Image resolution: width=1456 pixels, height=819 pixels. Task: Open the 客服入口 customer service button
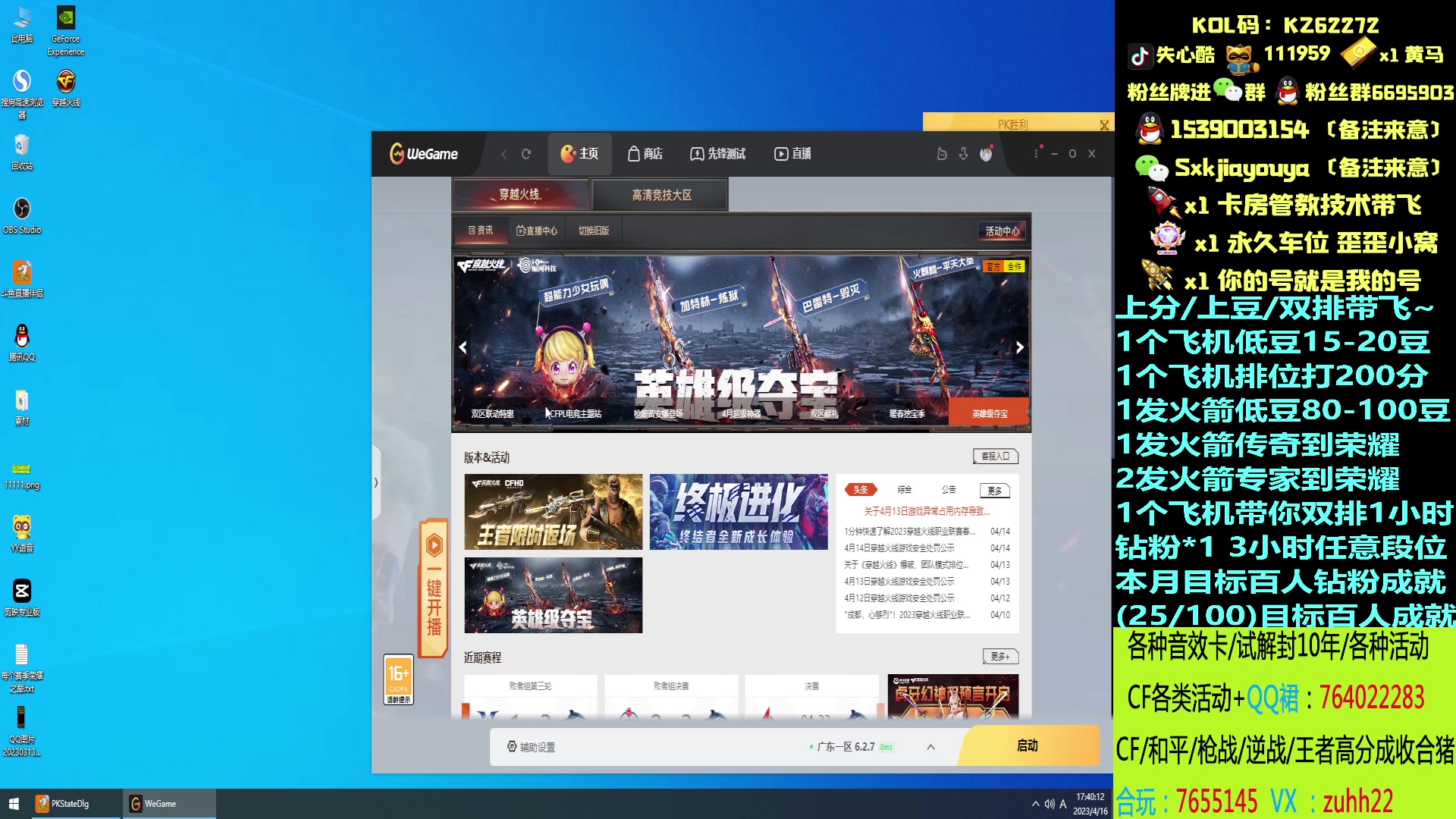click(995, 457)
